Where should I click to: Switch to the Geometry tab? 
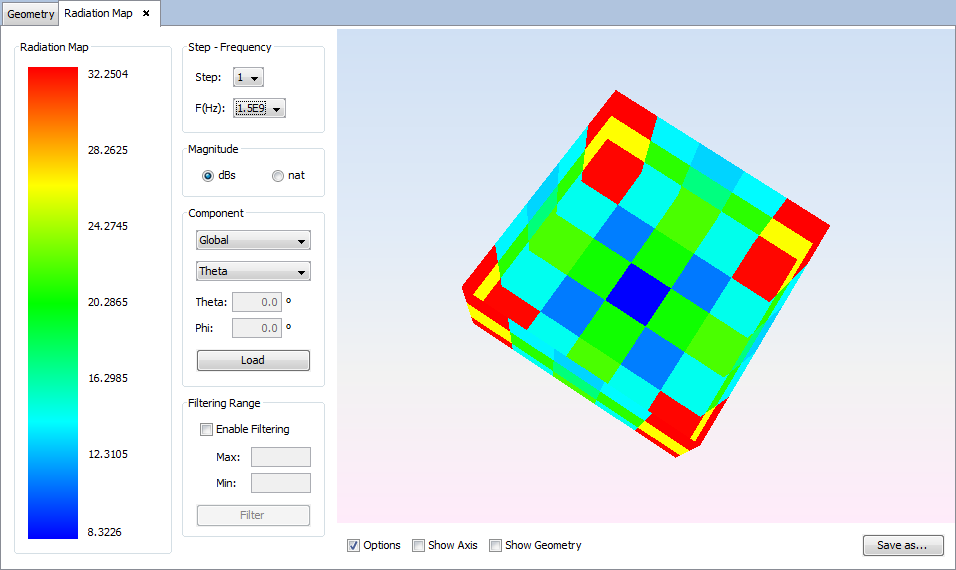[30, 14]
